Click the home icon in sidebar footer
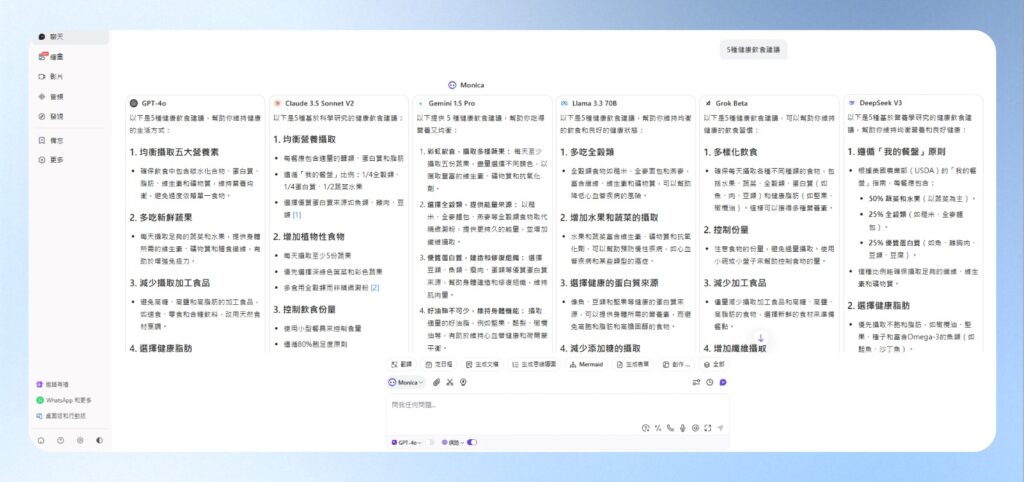Image resolution: width=1024 pixels, height=482 pixels. 41,439
